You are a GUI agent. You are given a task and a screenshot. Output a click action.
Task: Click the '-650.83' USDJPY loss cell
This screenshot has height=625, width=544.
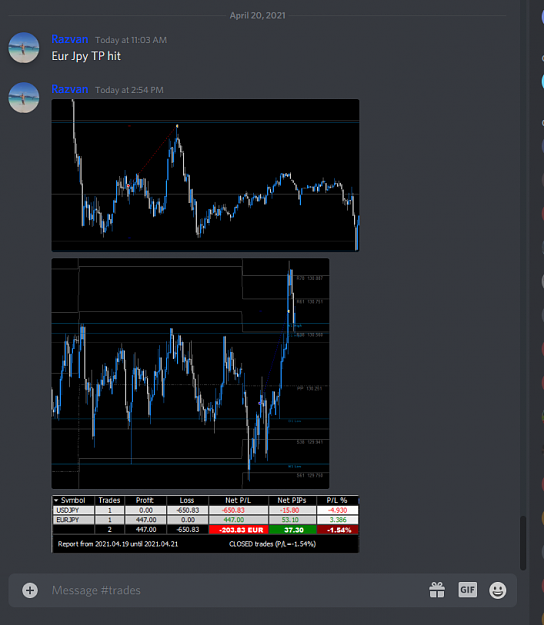[187, 510]
